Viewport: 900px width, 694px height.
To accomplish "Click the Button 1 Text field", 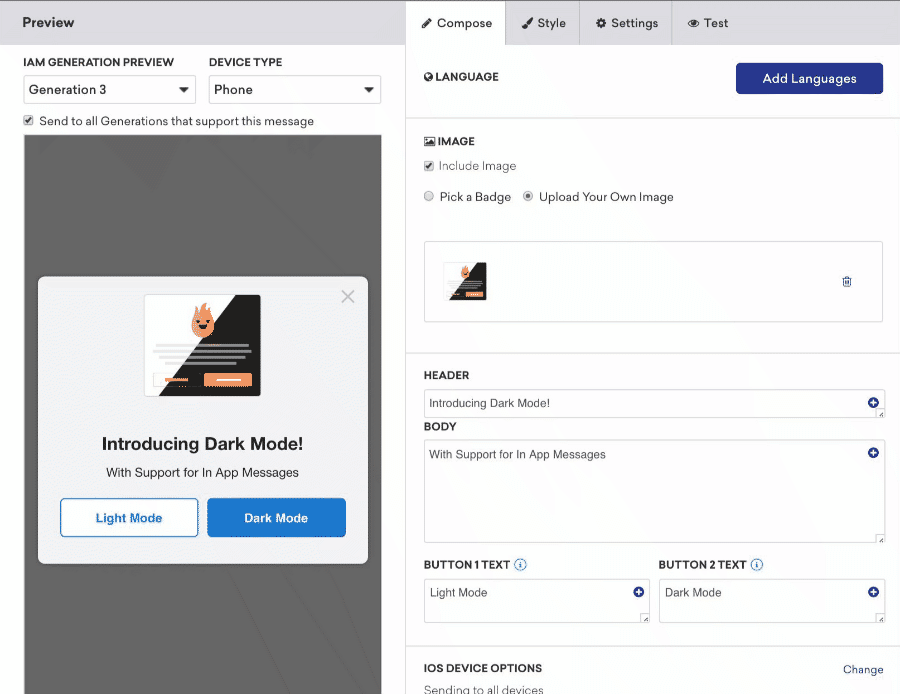I will tap(536, 600).
